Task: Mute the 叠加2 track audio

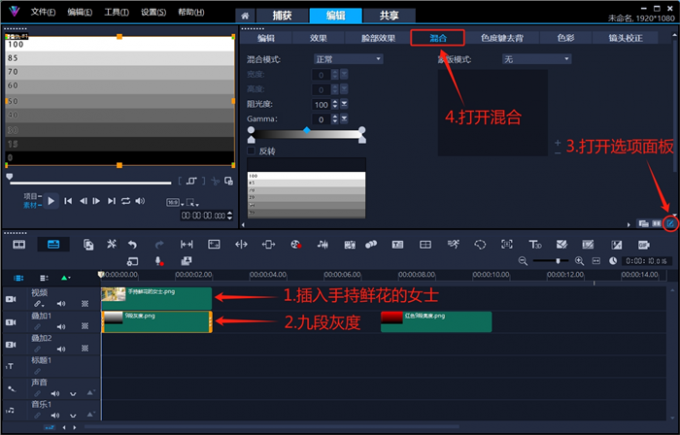Action: (61, 349)
